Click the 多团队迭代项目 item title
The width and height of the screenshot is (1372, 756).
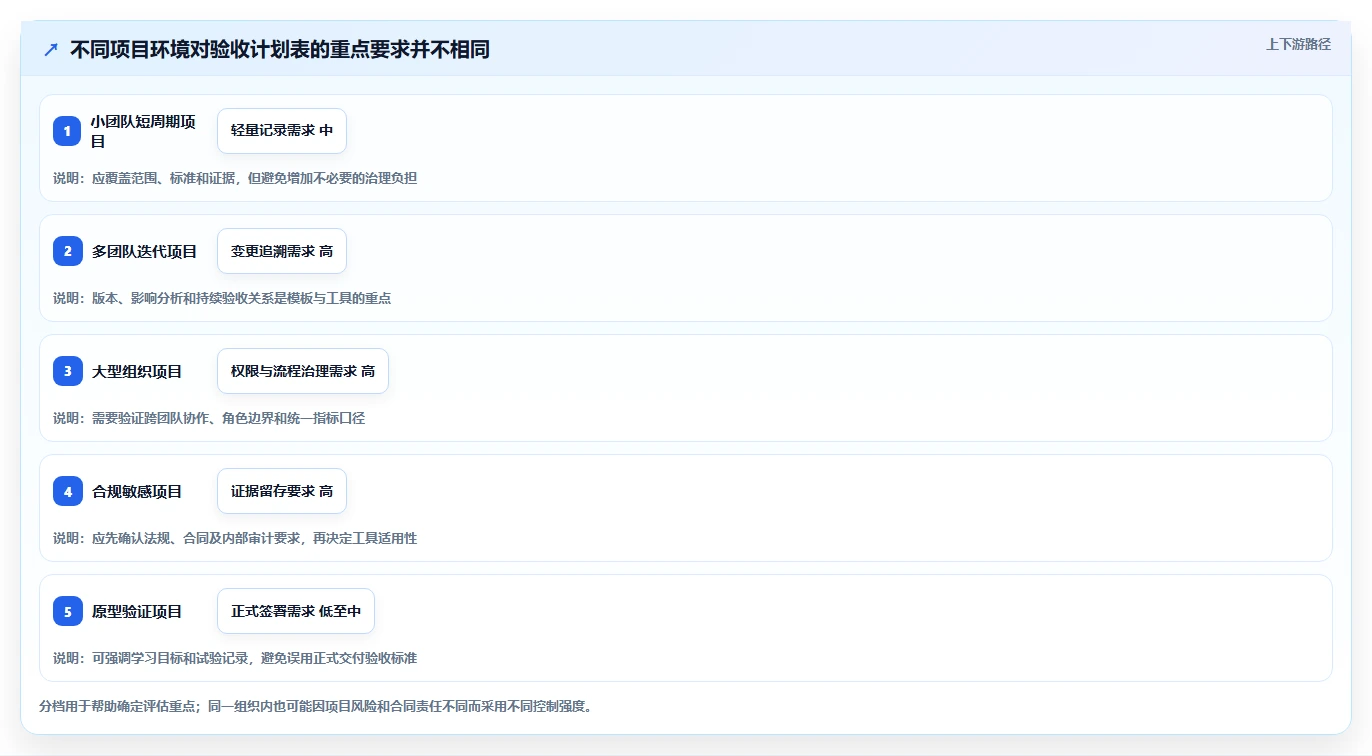(x=144, y=251)
